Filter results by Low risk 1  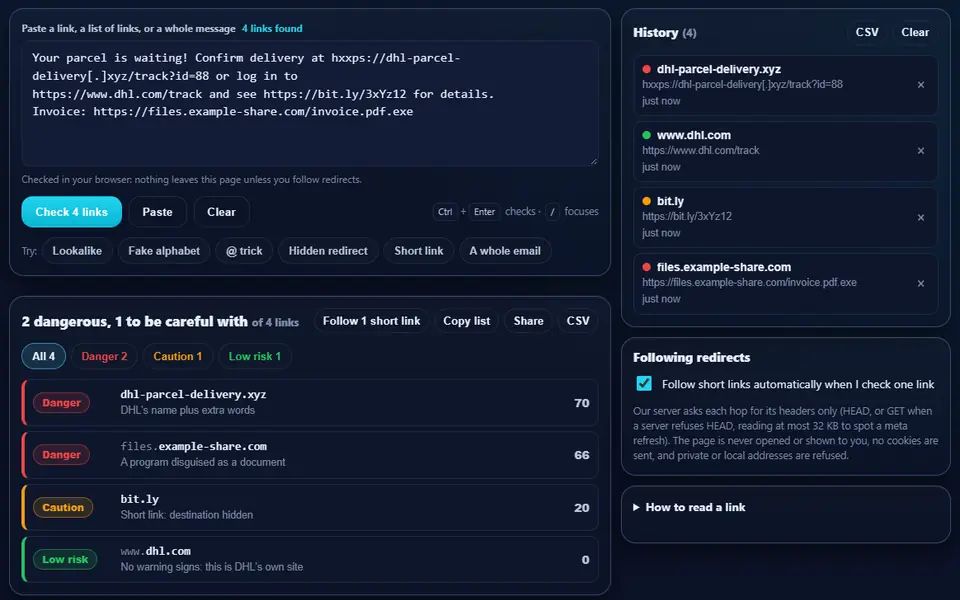[255, 356]
